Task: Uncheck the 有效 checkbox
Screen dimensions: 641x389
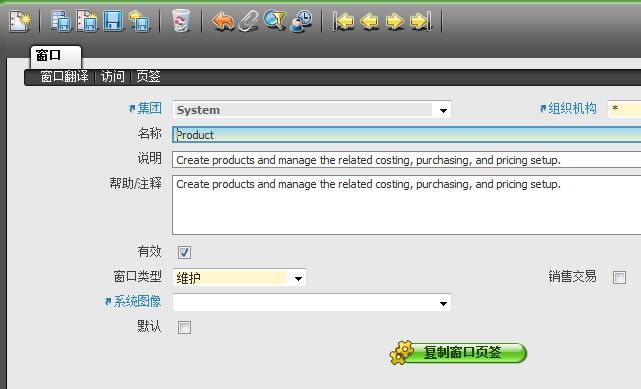Action: click(x=184, y=253)
